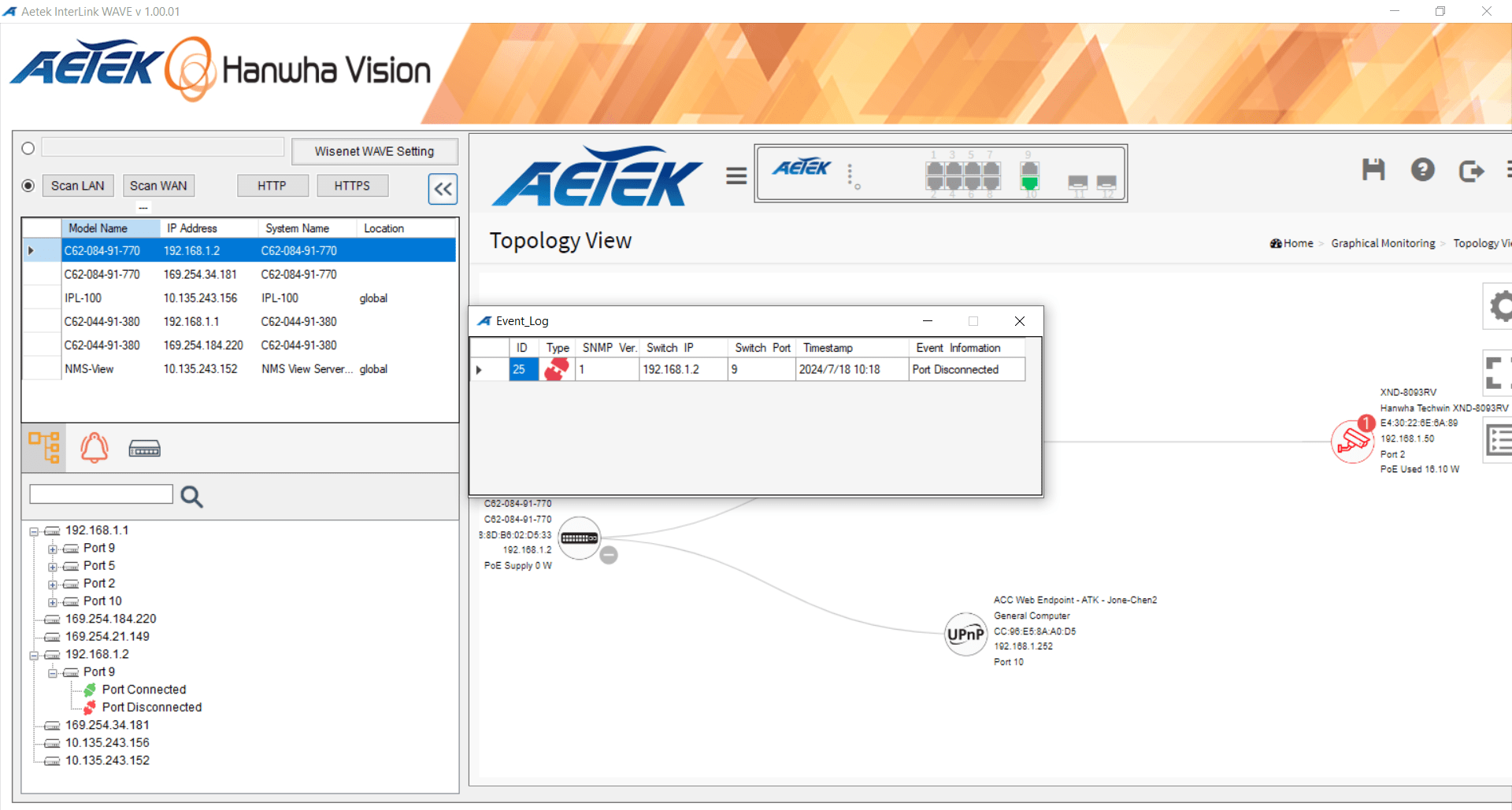Click the switch device panel icon
This screenshot has width=1512, height=810.
tap(144, 449)
